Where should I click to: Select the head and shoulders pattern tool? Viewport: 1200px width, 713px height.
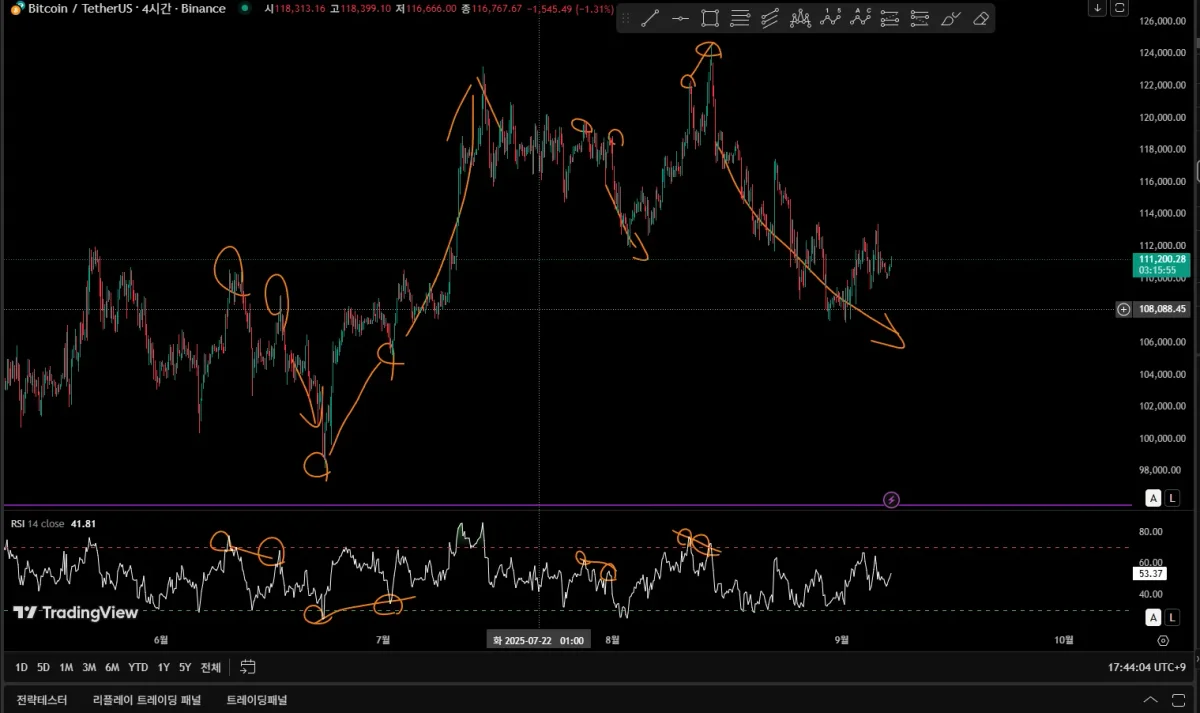pos(800,18)
